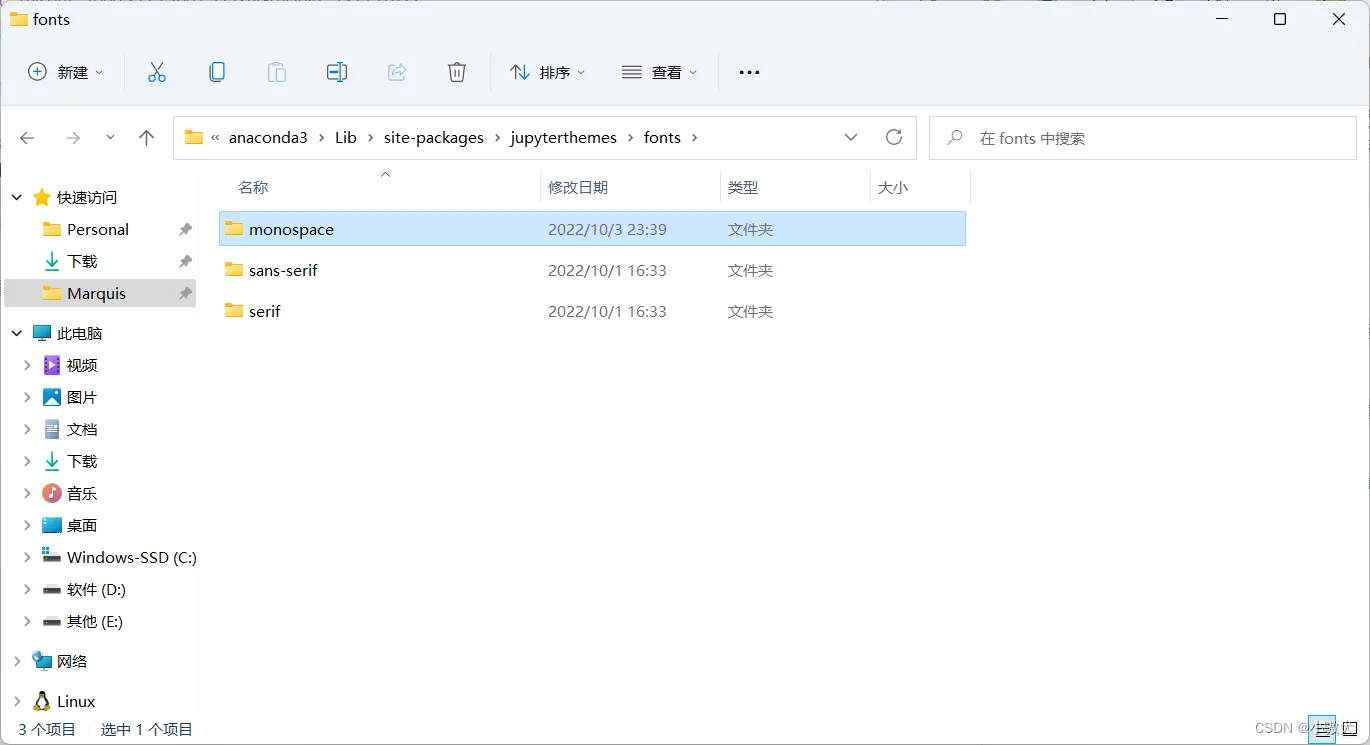
Task: Sort by 大小 column header
Action: coord(893,187)
